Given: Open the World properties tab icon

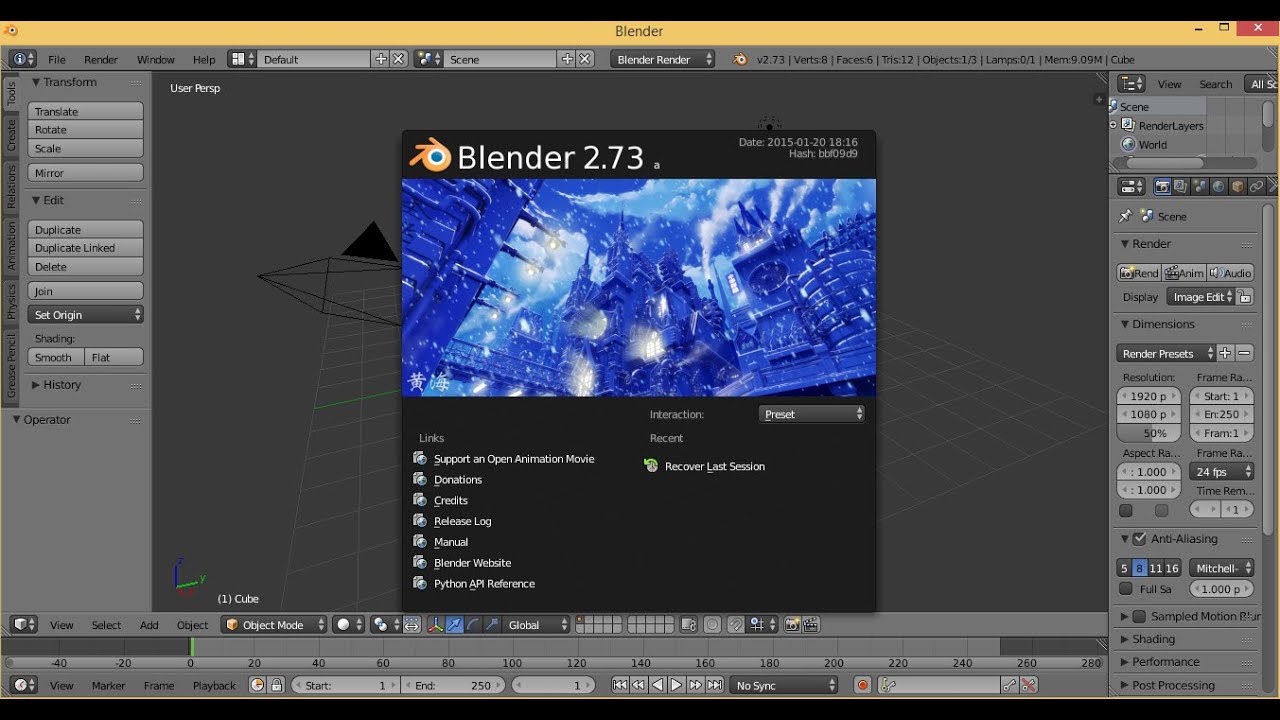Looking at the screenshot, I should [1218, 187].
